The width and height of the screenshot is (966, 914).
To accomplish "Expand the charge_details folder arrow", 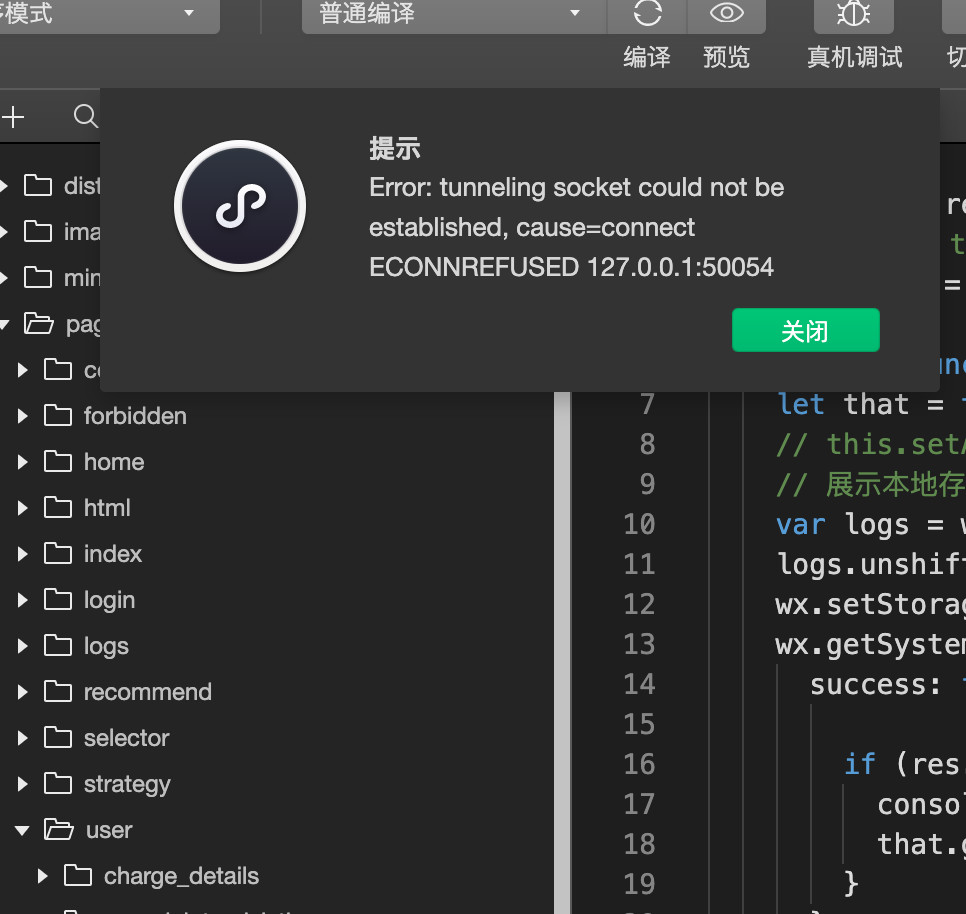I will pyautogui.click(x=43, y=876).
